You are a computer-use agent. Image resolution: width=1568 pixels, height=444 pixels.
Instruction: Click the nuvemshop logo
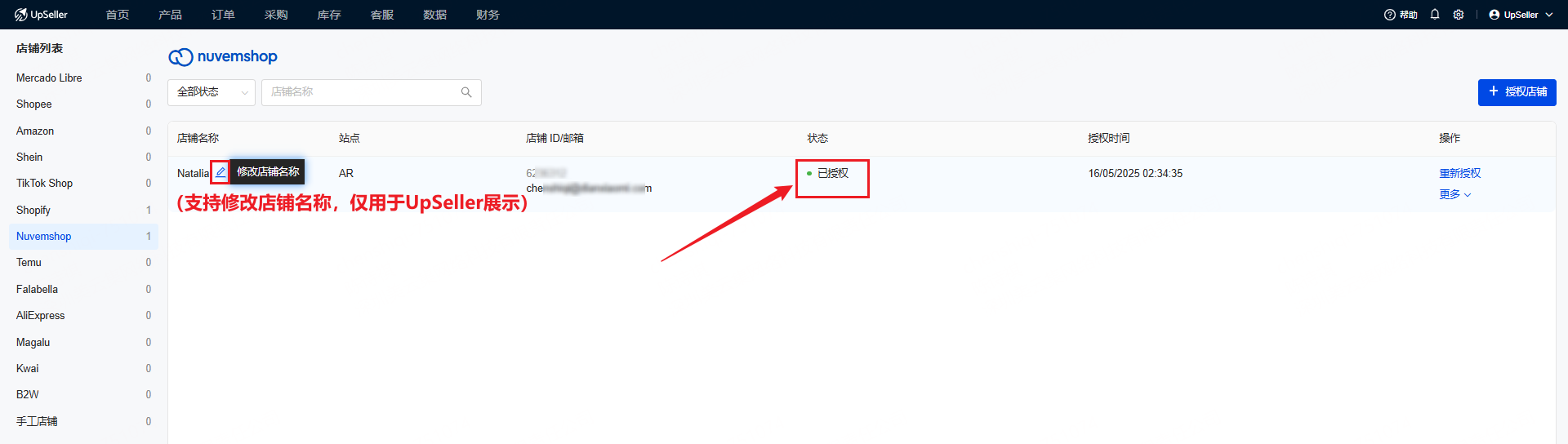pos(223,56)
